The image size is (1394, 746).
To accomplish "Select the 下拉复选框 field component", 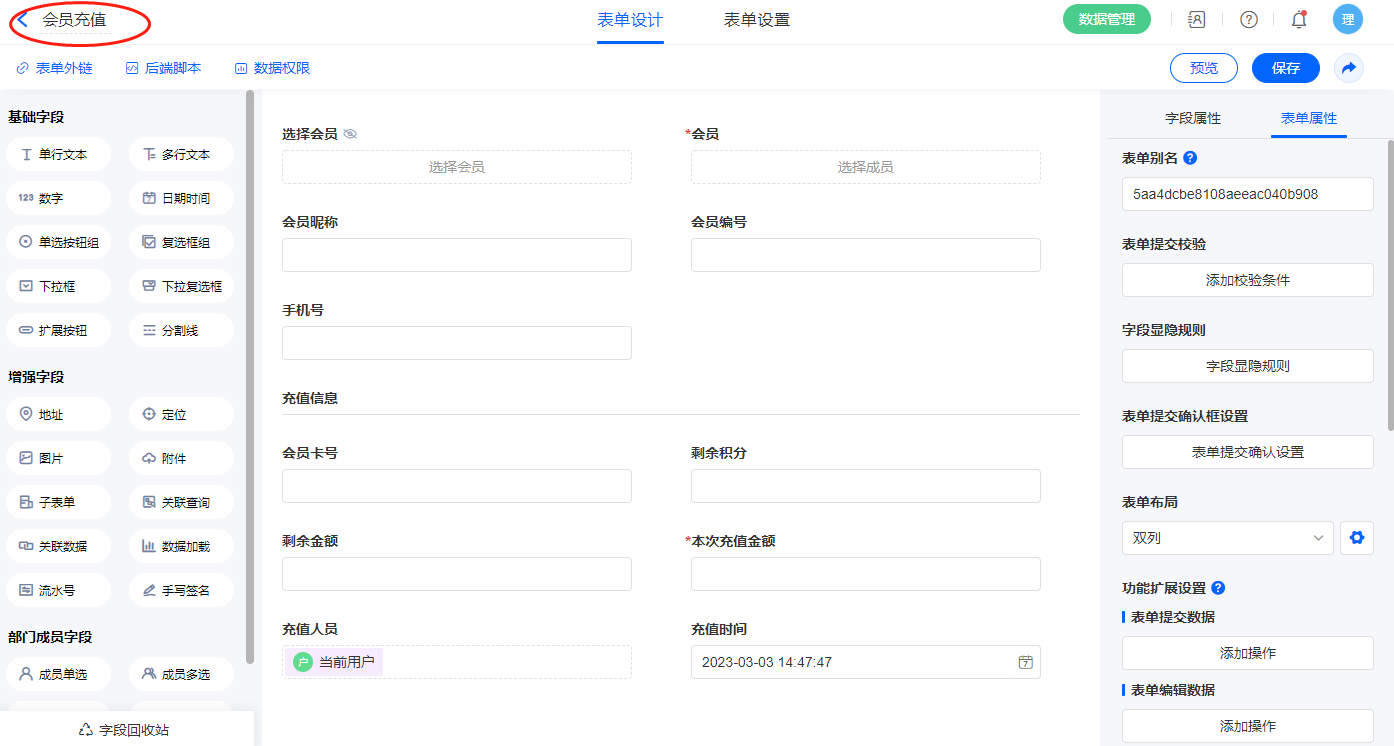I will coord(181,286).
